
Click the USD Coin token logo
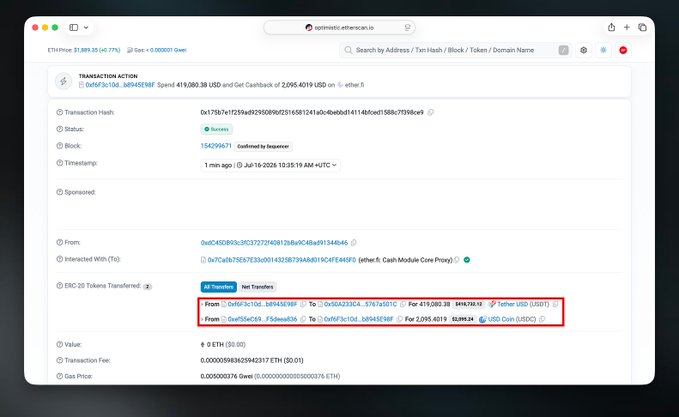[x=482, y=319]
